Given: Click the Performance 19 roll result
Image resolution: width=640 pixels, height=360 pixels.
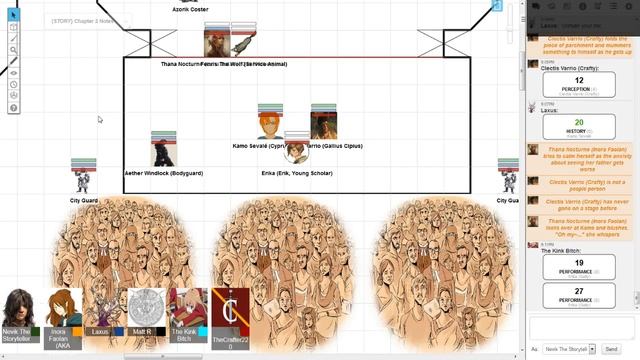Looking at the screenshot, I should (579, 267).
